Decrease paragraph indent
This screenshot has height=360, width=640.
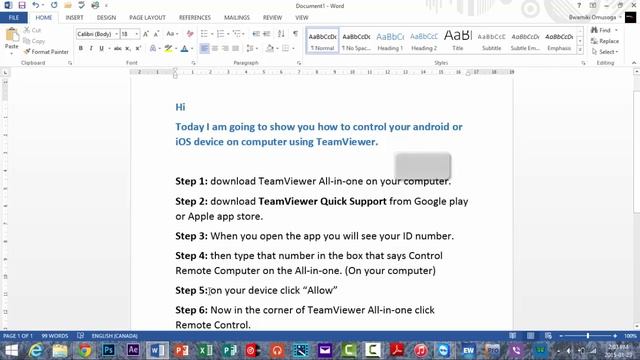256,34
